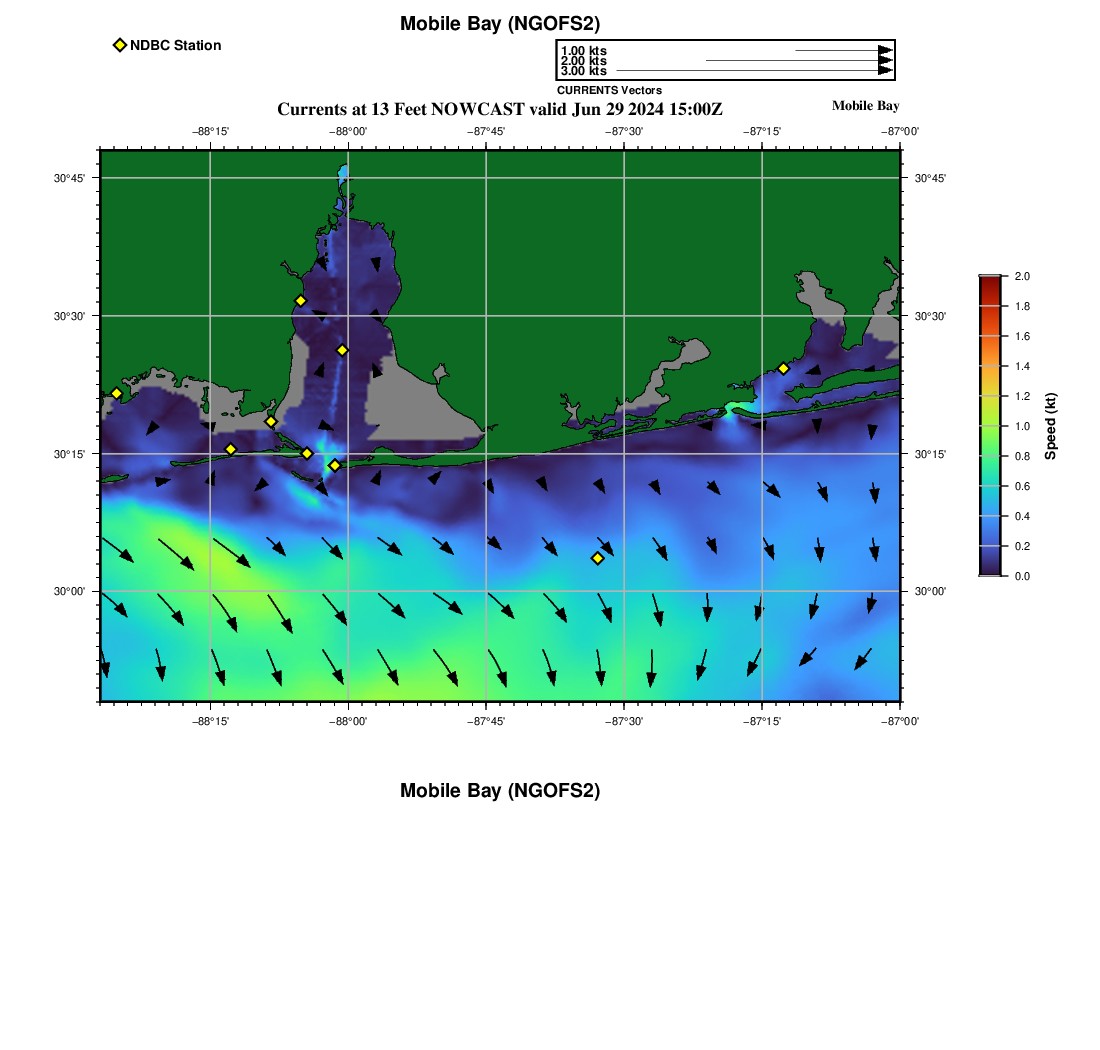Click the Speed (kt) color bar label
This screenshot has height=1050, width=1100.
pyautogui.click(x=1050, y=426)
